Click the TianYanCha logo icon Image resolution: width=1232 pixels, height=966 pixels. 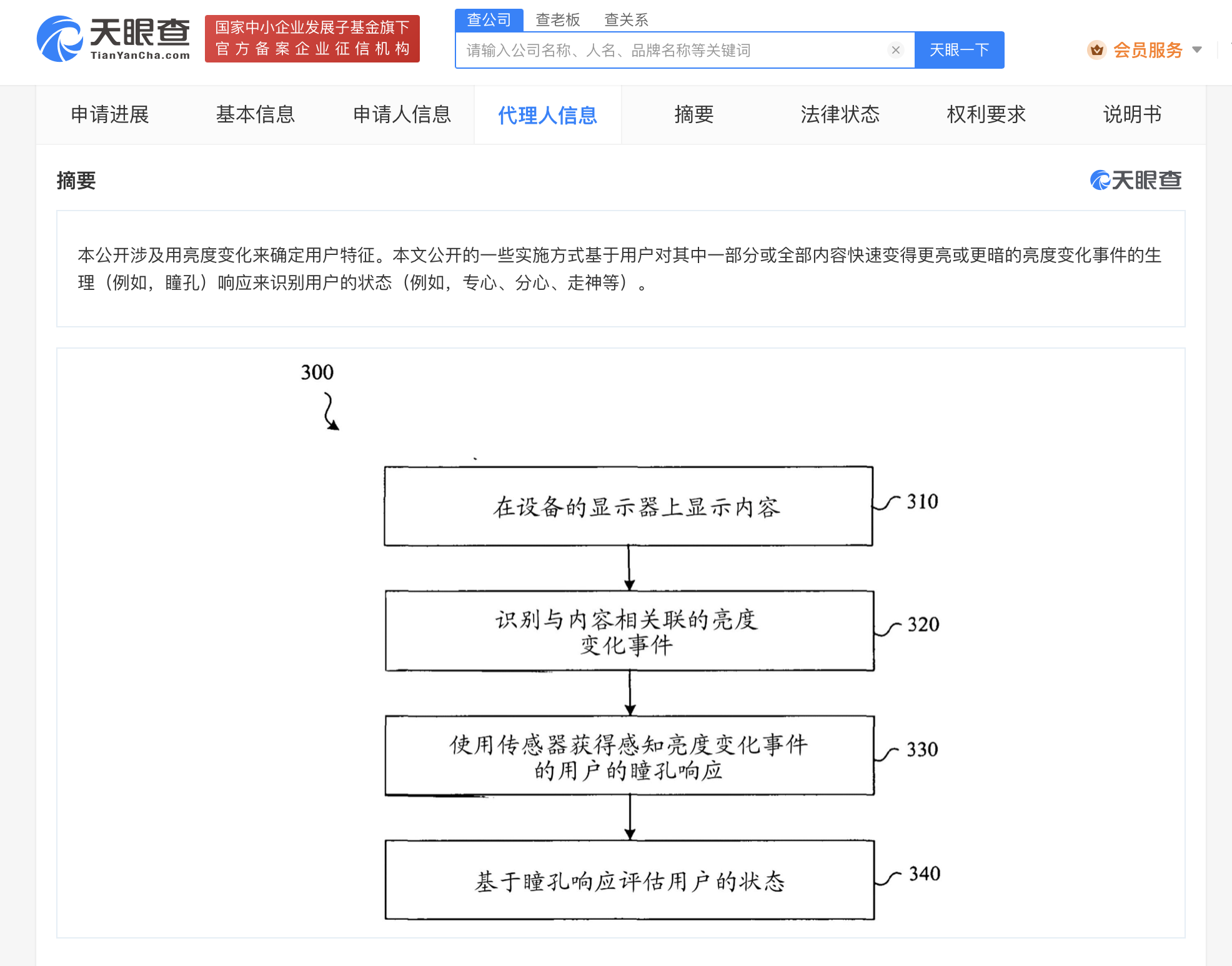[x=59, y=39]
